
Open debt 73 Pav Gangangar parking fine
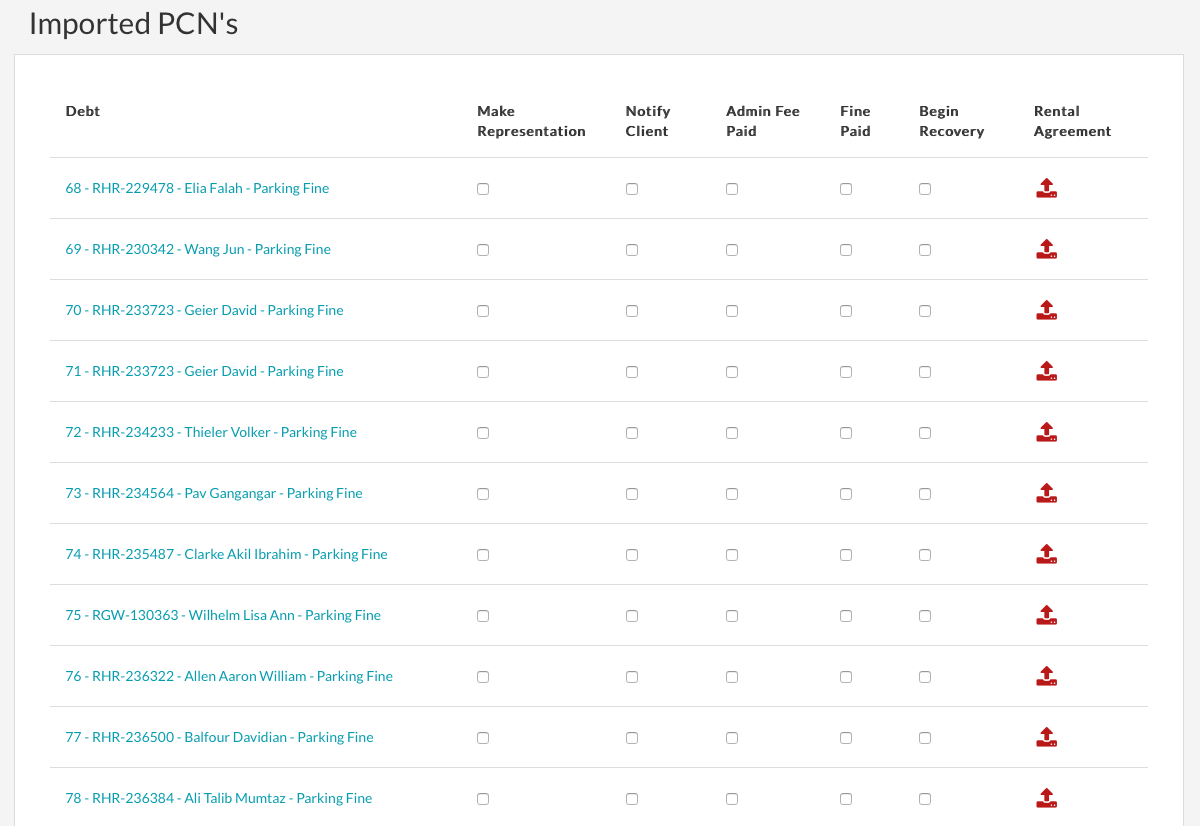pos(214,493)
